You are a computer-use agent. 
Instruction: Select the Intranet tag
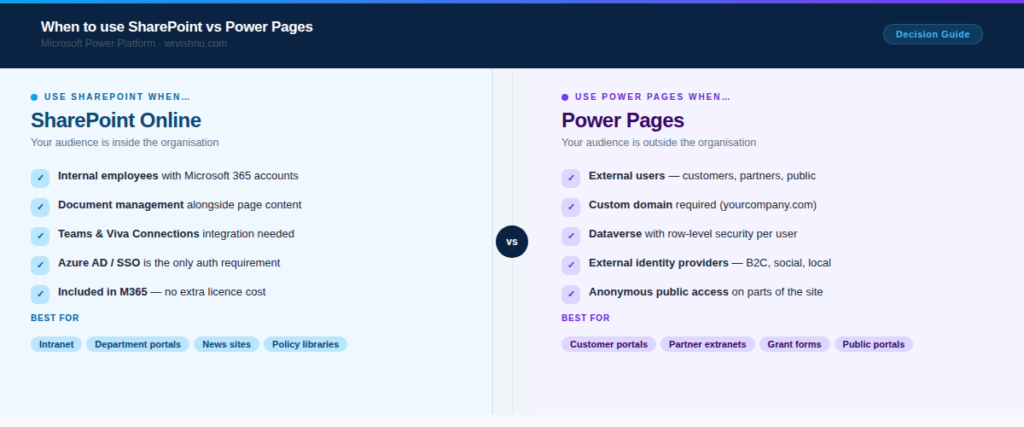pos(56,344)
